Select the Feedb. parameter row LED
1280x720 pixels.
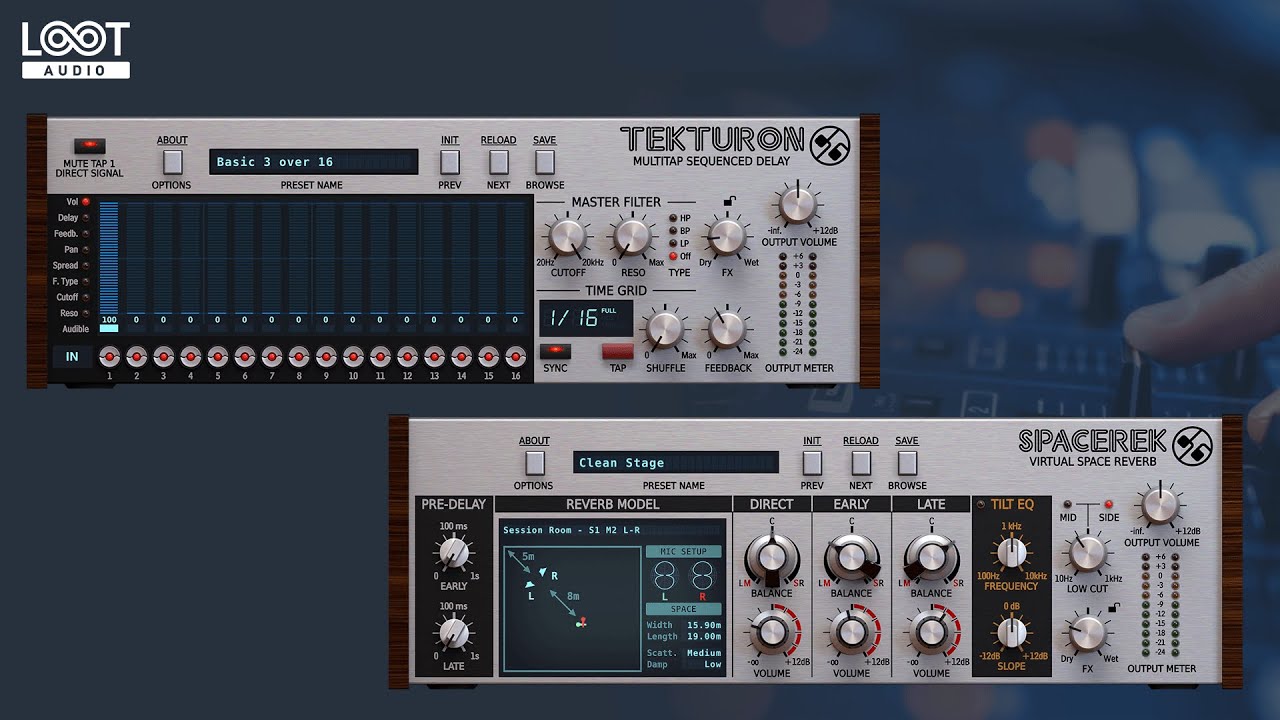85,234
